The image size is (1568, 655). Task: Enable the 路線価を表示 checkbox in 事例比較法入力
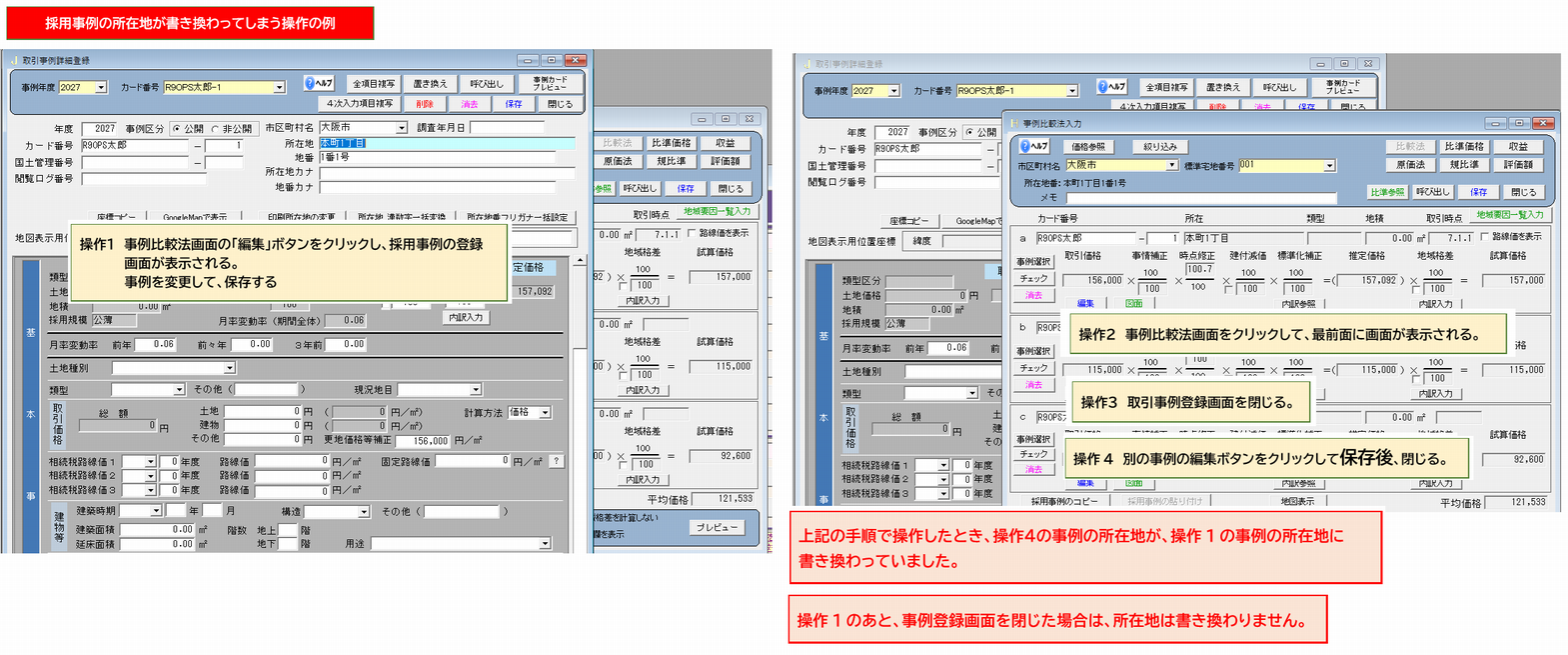[x=1484, y=237]
